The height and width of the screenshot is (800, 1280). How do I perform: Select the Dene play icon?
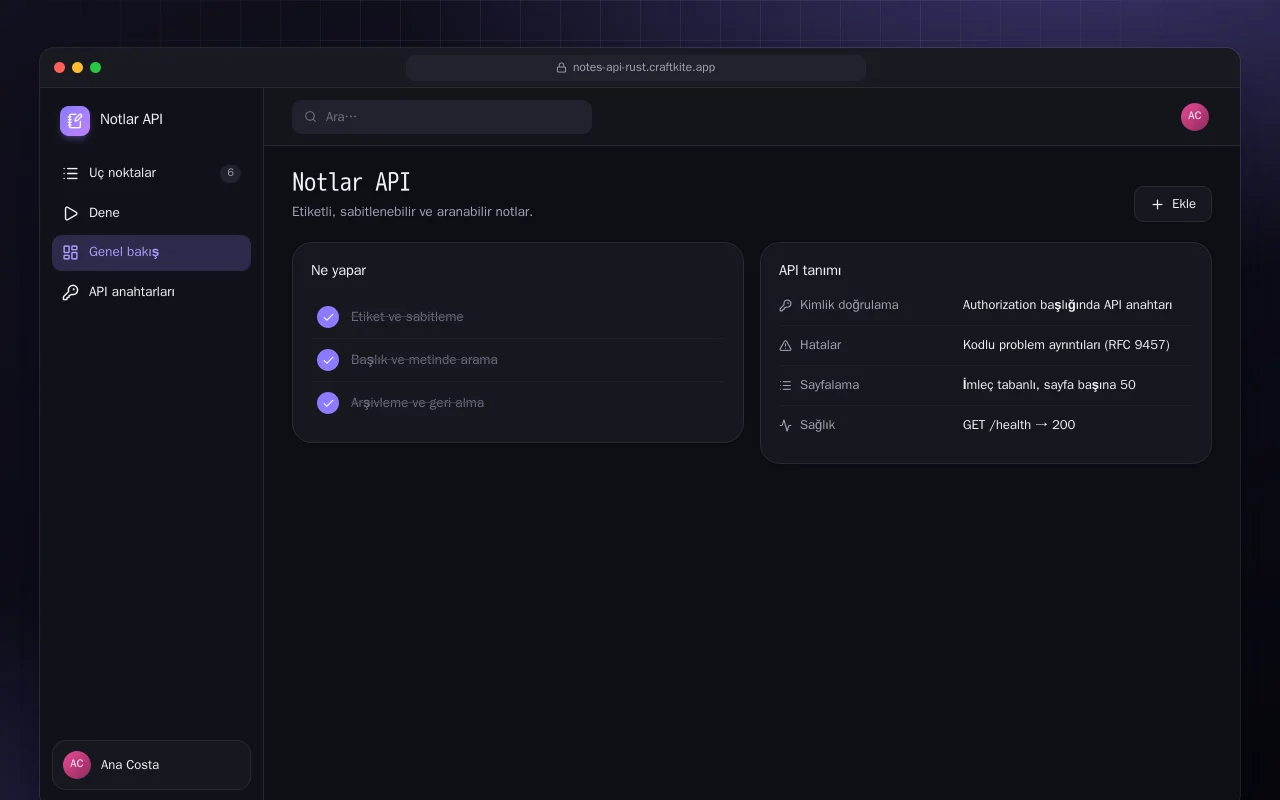pyautogui.click(x=70, y=213)
